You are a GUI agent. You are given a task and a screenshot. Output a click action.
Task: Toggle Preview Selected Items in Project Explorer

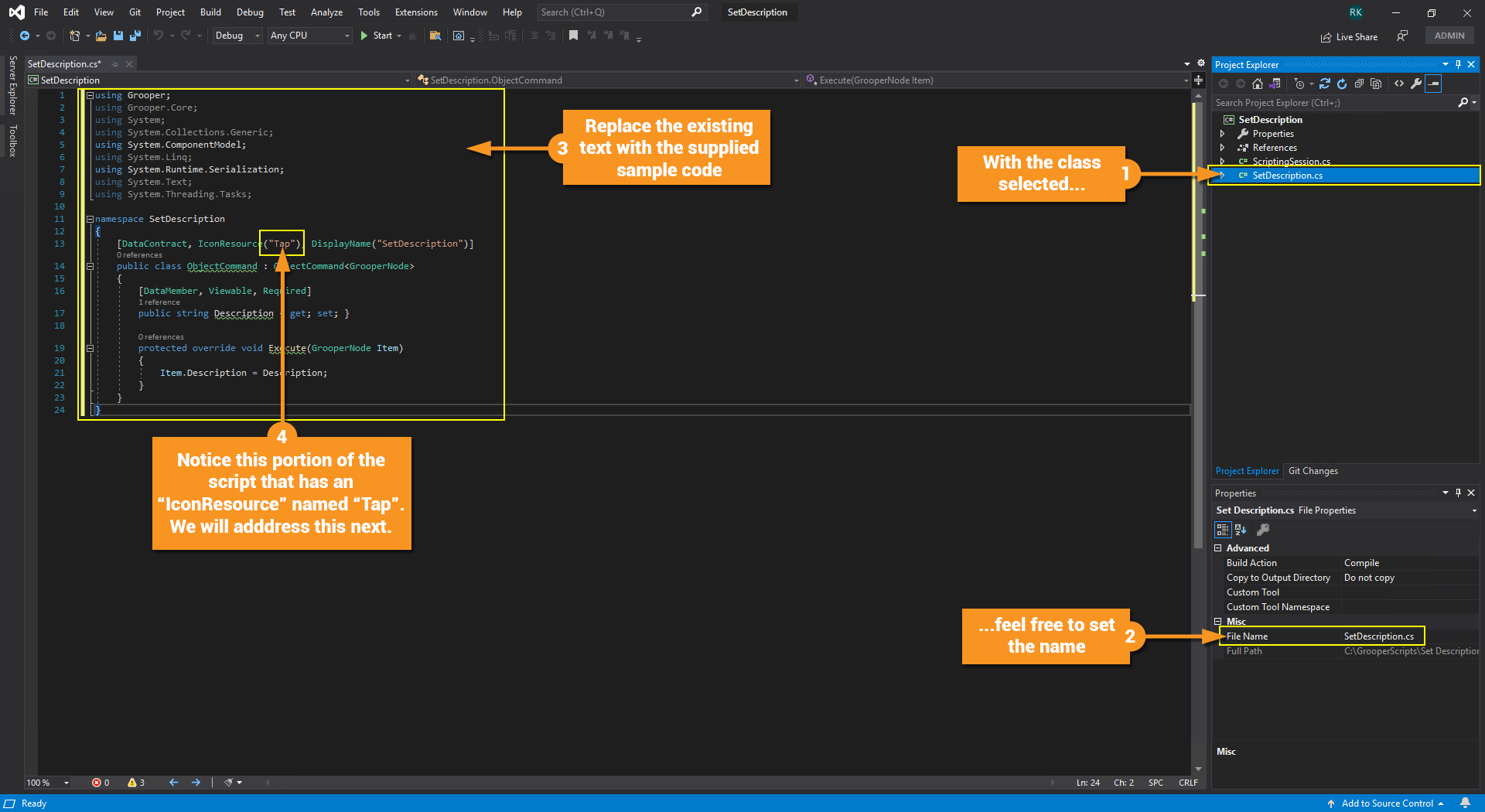pos(1433,84)
